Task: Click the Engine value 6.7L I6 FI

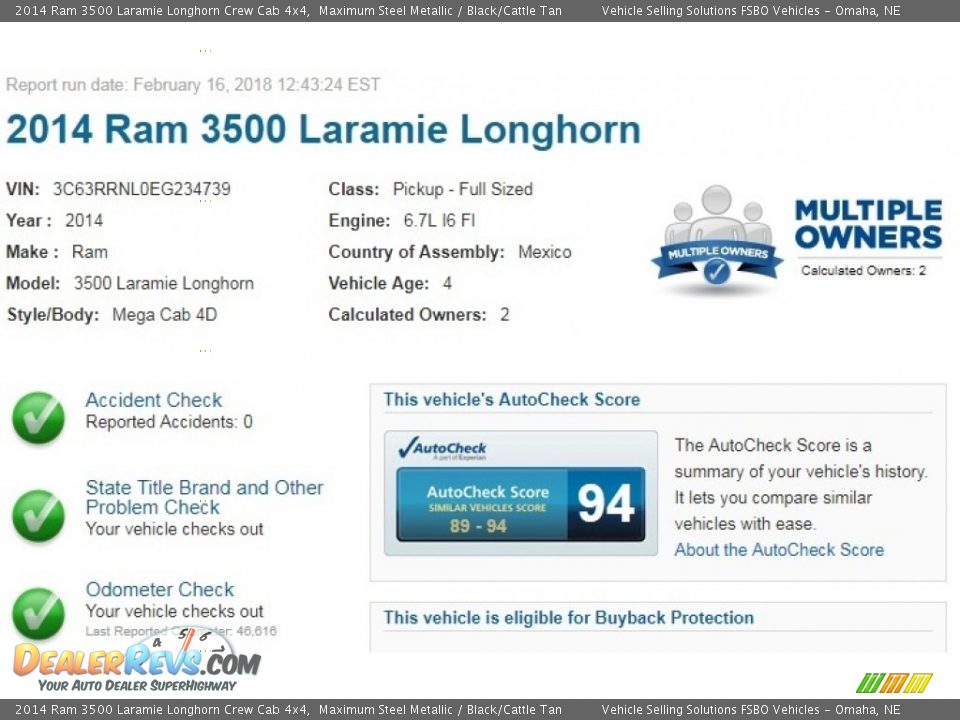Action: pos(439,220)
